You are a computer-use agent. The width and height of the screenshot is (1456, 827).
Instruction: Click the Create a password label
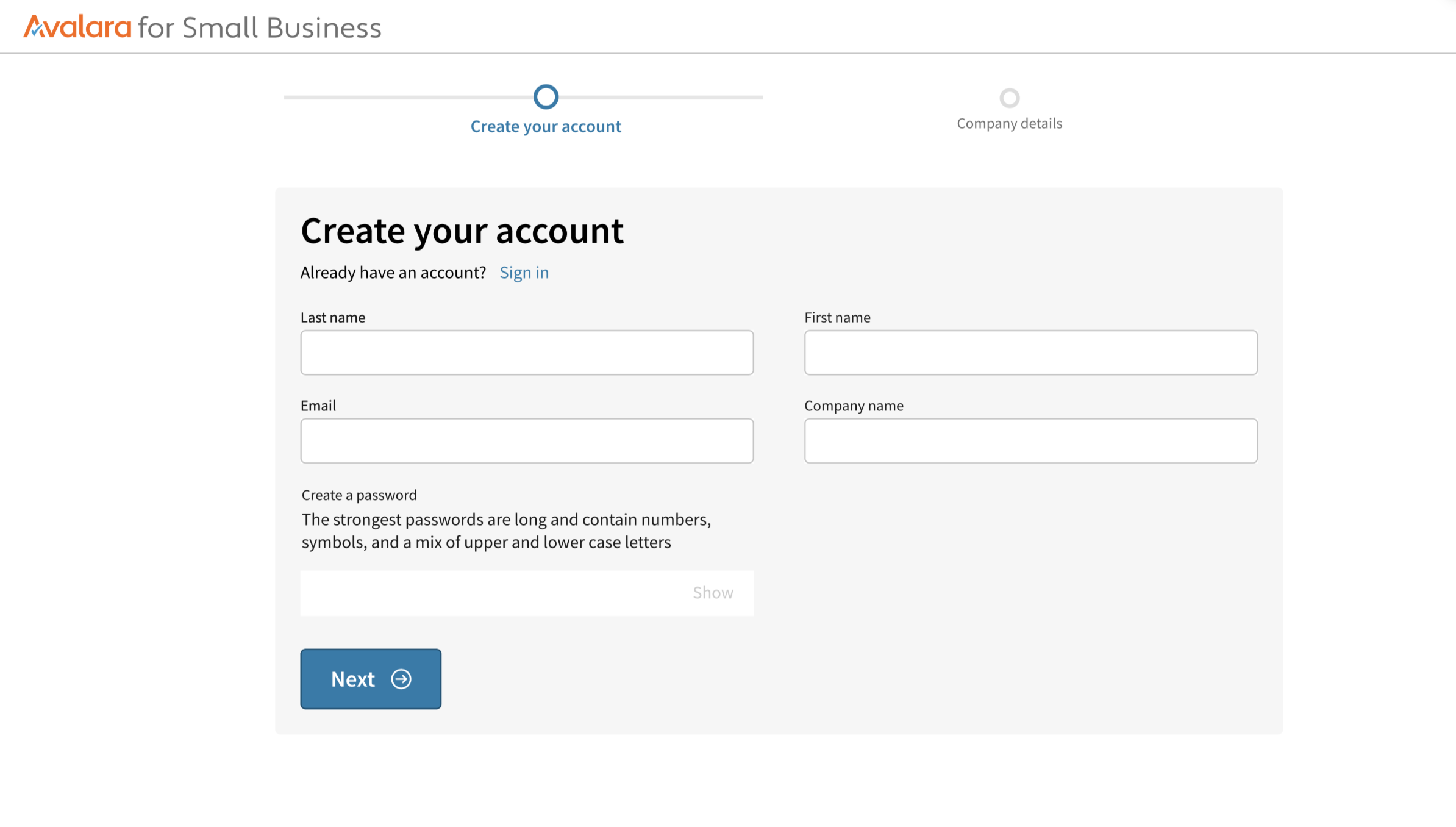pos(359,495)
